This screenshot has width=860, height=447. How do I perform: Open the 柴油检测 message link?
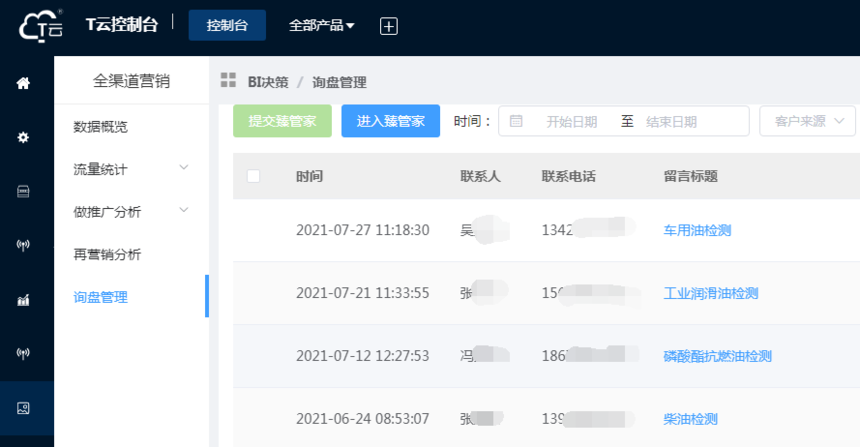(691, 420)
